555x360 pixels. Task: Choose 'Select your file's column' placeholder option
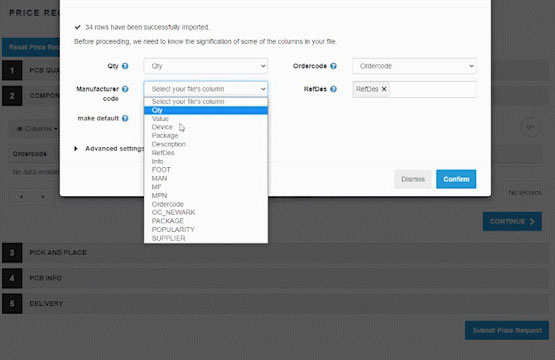click(x=206, y=102)
